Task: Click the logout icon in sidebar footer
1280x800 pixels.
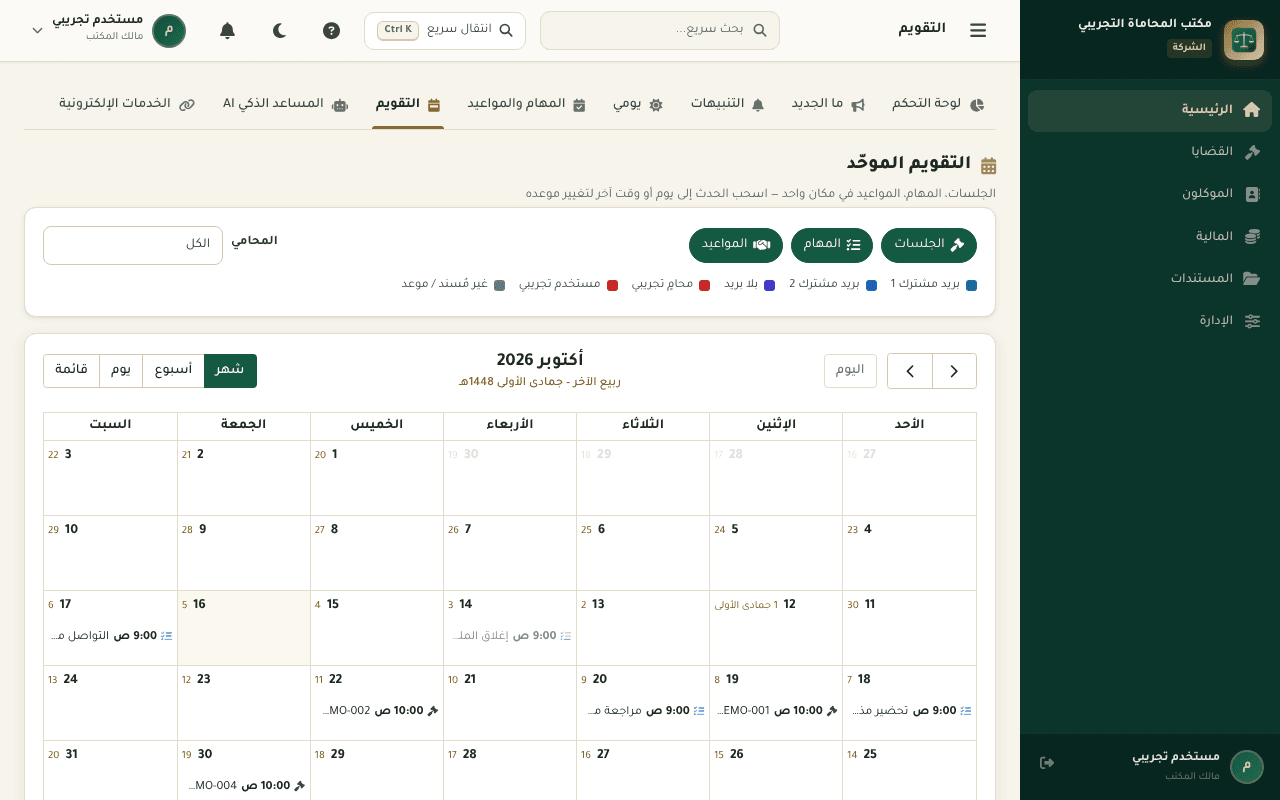Action: 1047,763
